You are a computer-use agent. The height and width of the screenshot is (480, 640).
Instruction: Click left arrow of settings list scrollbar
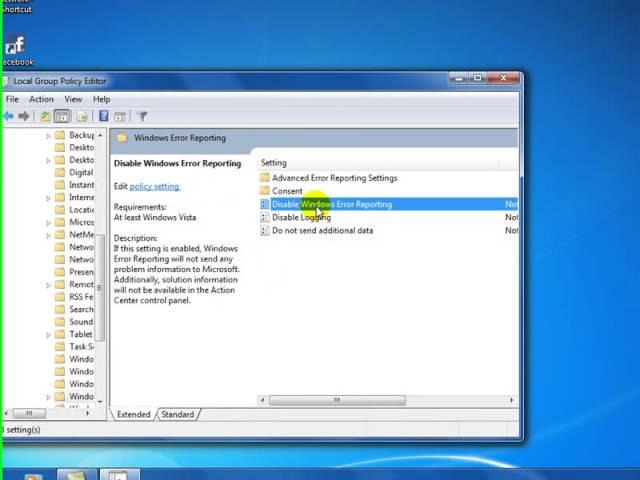[262, 400]
